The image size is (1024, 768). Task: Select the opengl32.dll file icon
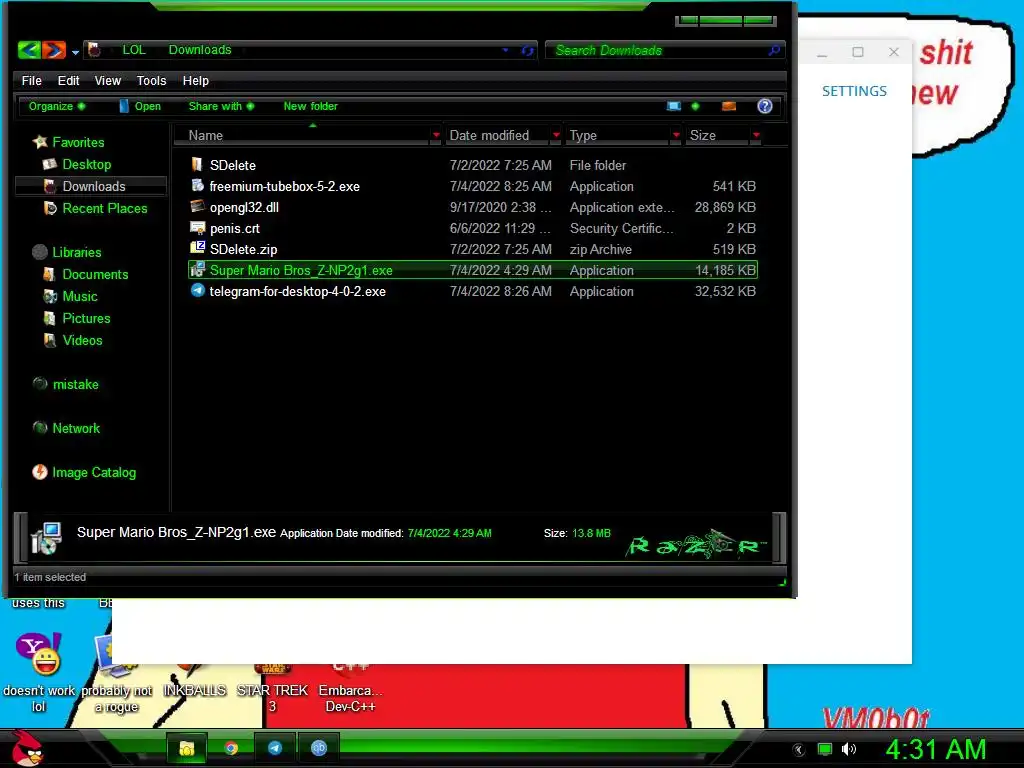pos(197,206)
